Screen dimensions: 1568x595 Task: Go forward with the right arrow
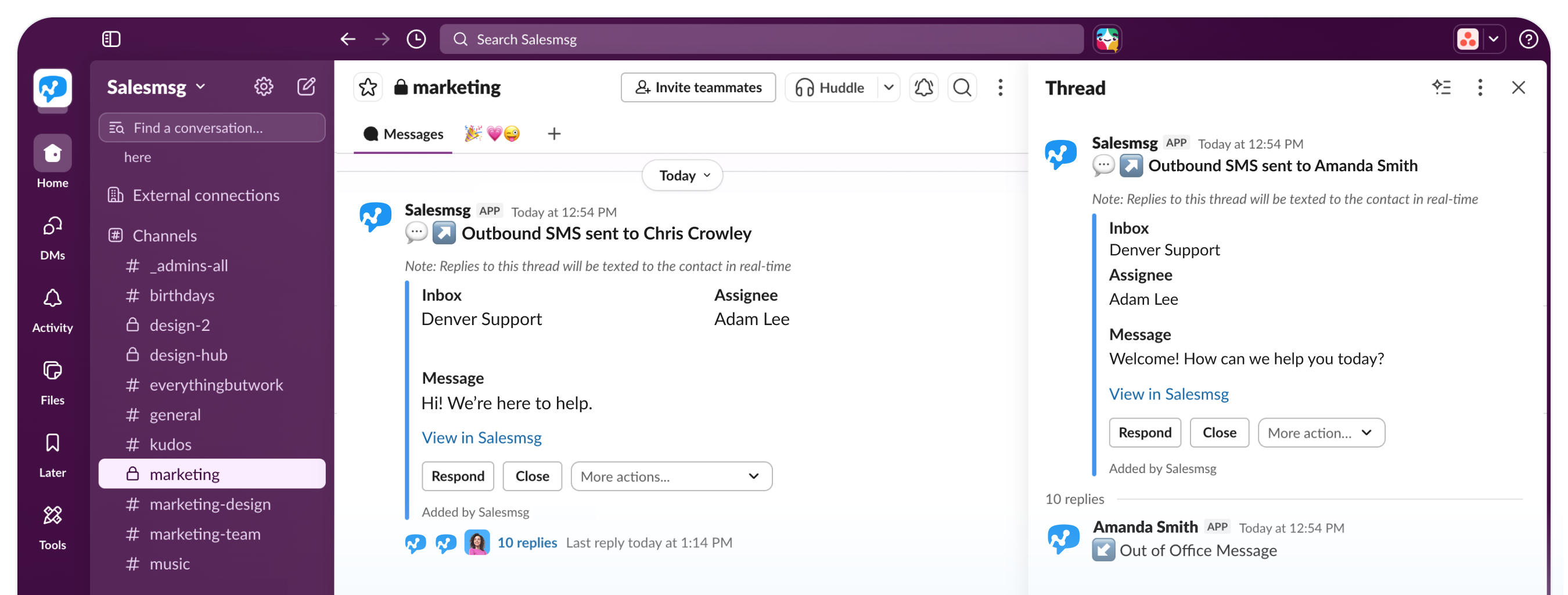coord(382,39)
